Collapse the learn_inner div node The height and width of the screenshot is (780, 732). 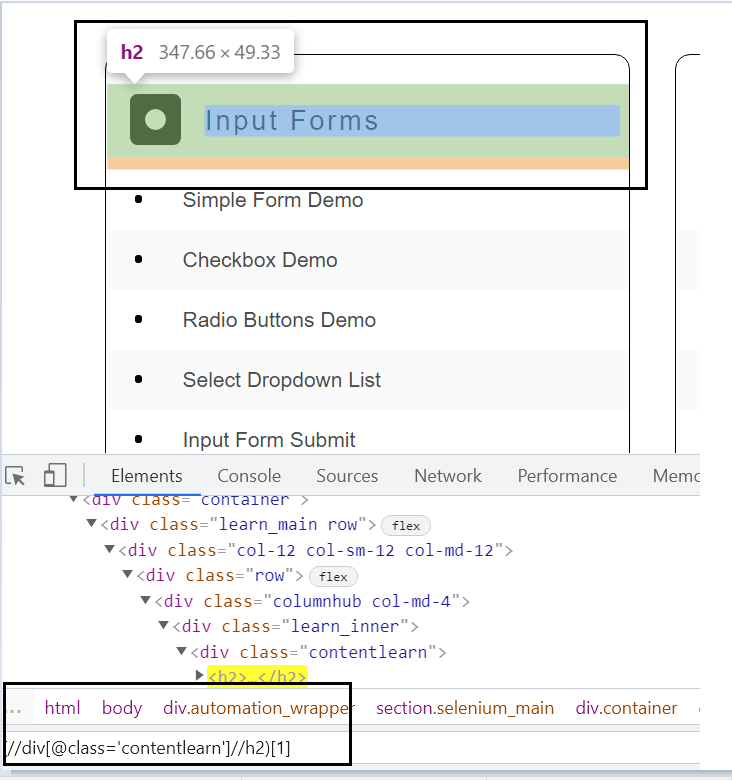[x=164, y=627]
